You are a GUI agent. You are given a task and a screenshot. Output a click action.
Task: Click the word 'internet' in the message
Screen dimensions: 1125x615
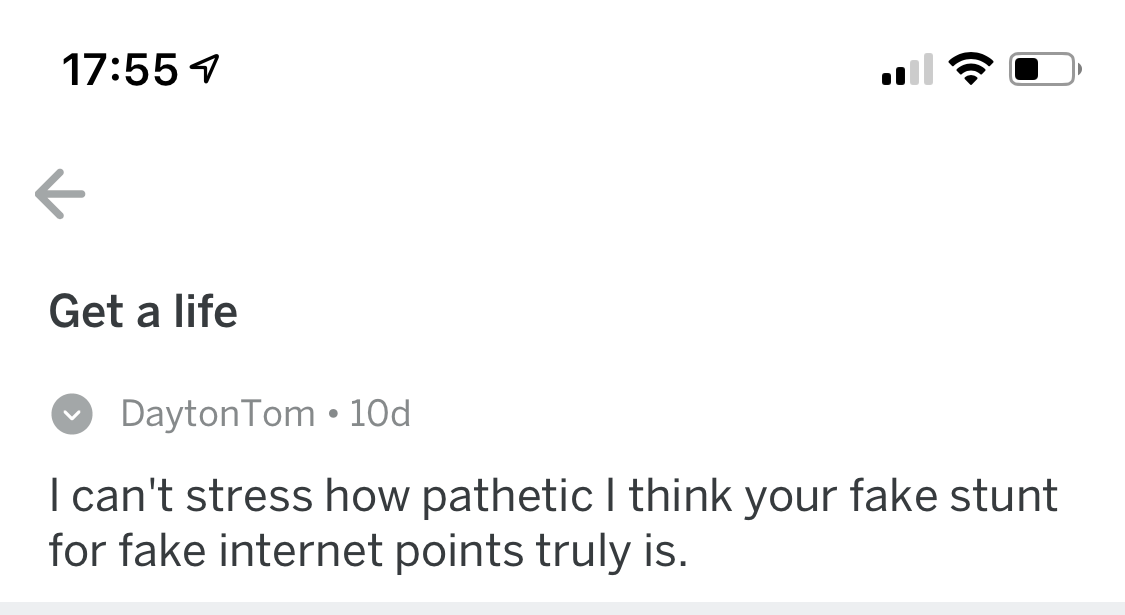tap(301, 551)
